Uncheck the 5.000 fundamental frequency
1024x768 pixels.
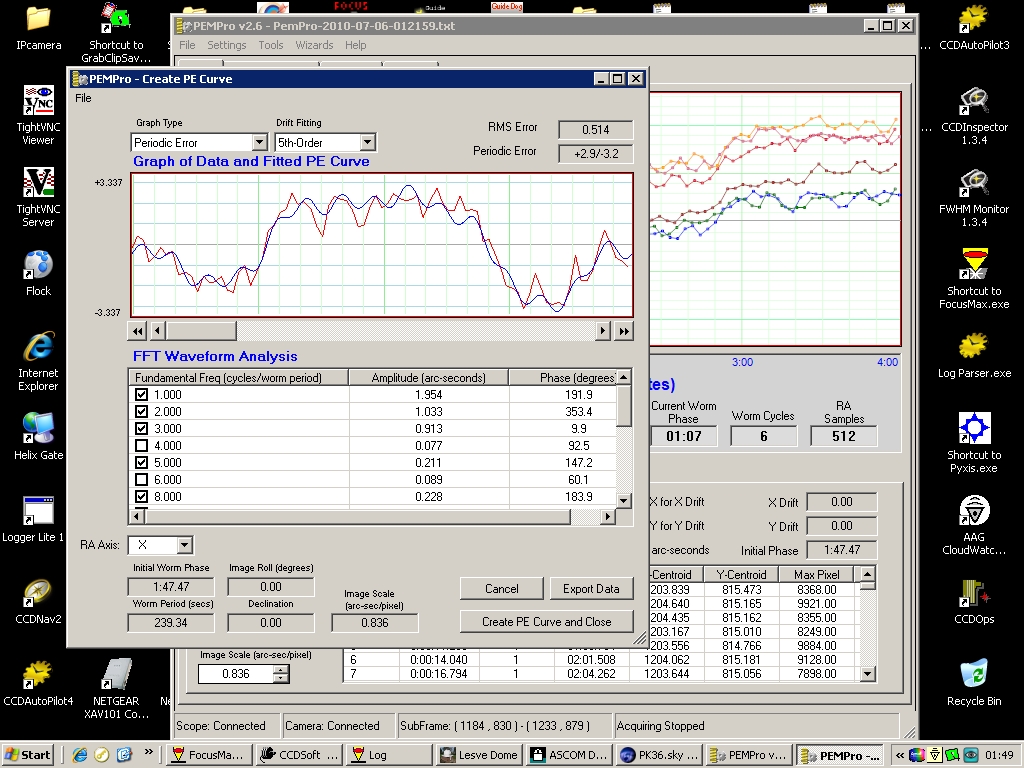tap(141, 462)
